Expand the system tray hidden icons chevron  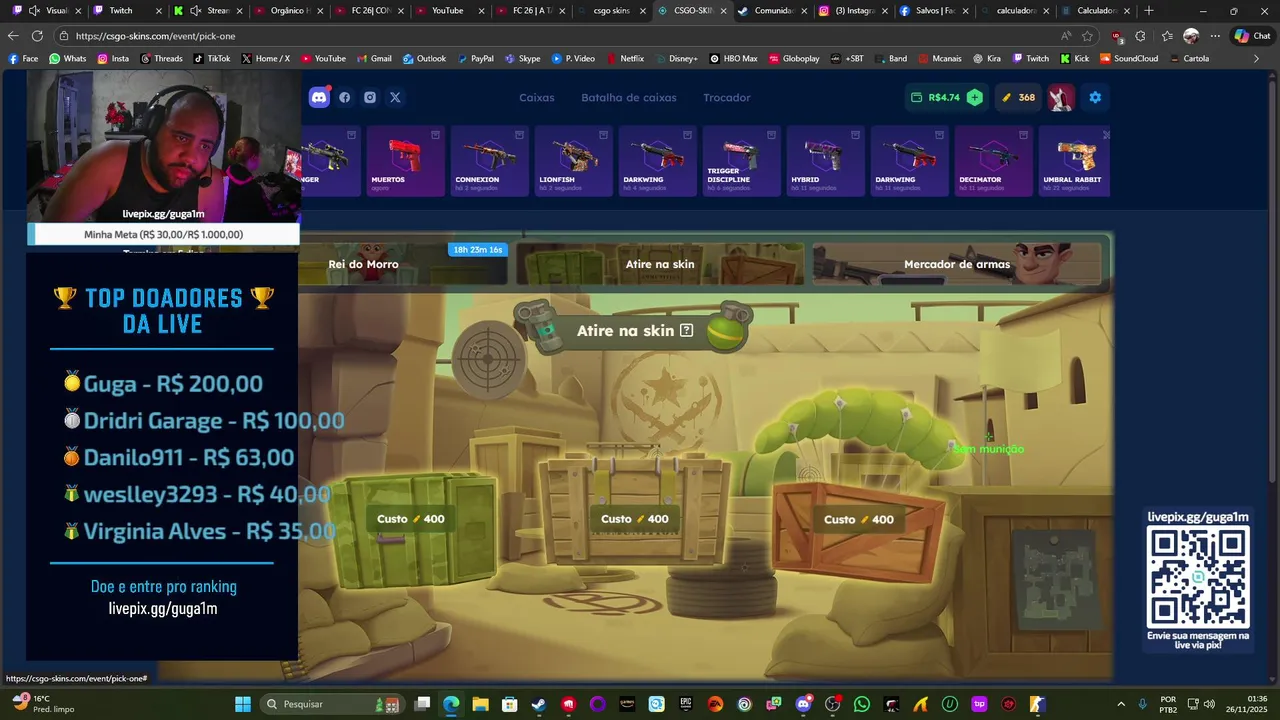point(1120,704)
